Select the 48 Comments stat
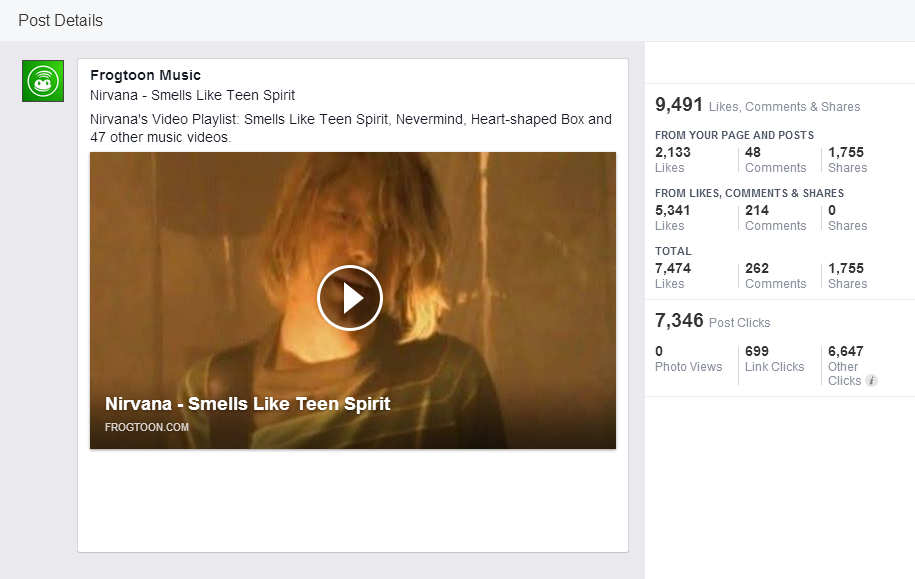This screenshot has height=579, width=915. pyautogui.click(x=753, y=153)
